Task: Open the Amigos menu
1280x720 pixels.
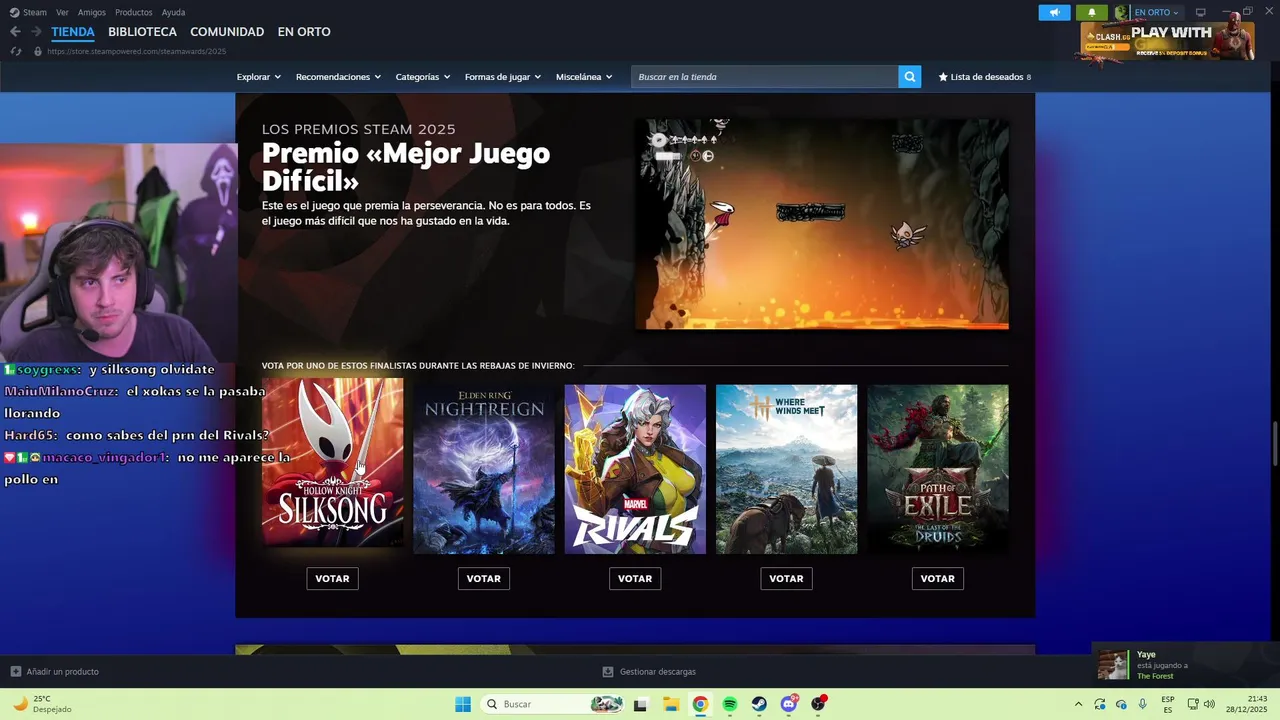Action: click(x=92, y=12)
